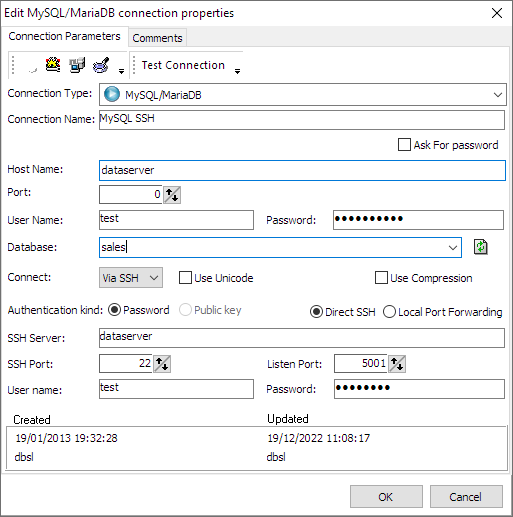Image resolution: width=513 pixels, height=517 pixels.
Task: Click dbsl under Updated
Action: pyautogui.click(x=276, y=457)
